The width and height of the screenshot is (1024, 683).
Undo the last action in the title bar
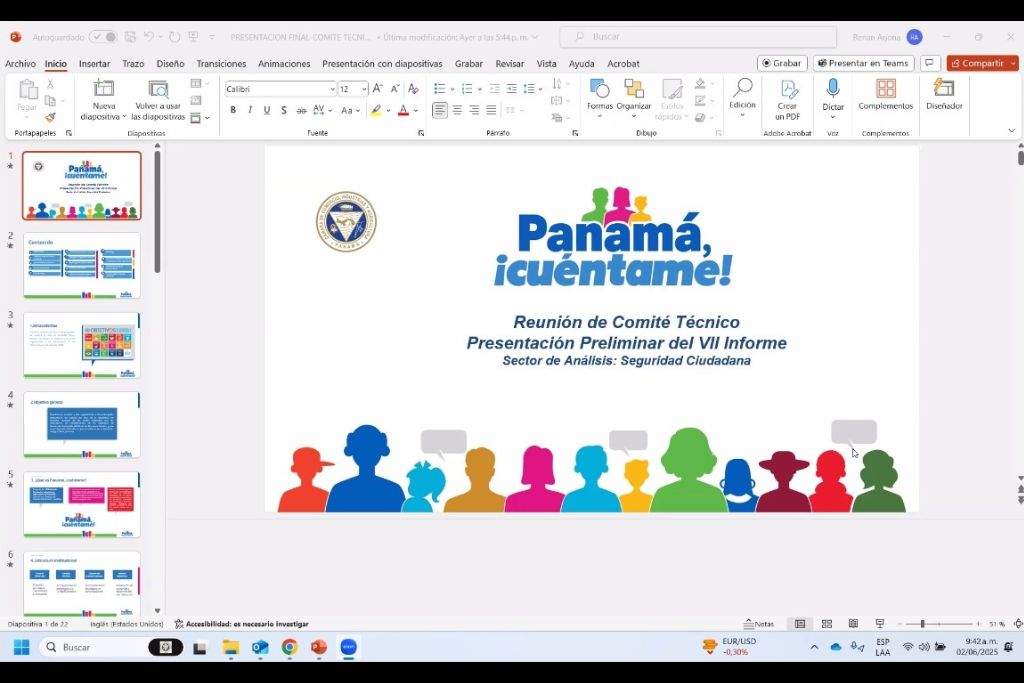(x=149, y=37)
